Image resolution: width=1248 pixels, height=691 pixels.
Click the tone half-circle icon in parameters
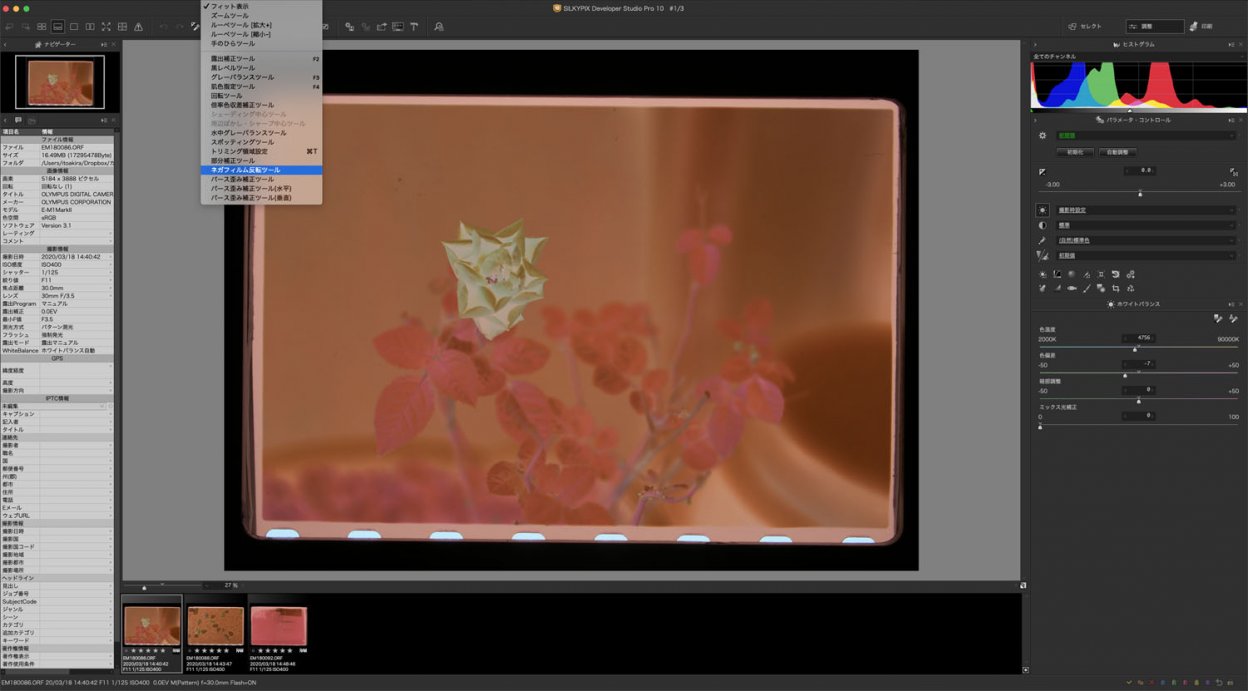click(x=1043, y=225)
